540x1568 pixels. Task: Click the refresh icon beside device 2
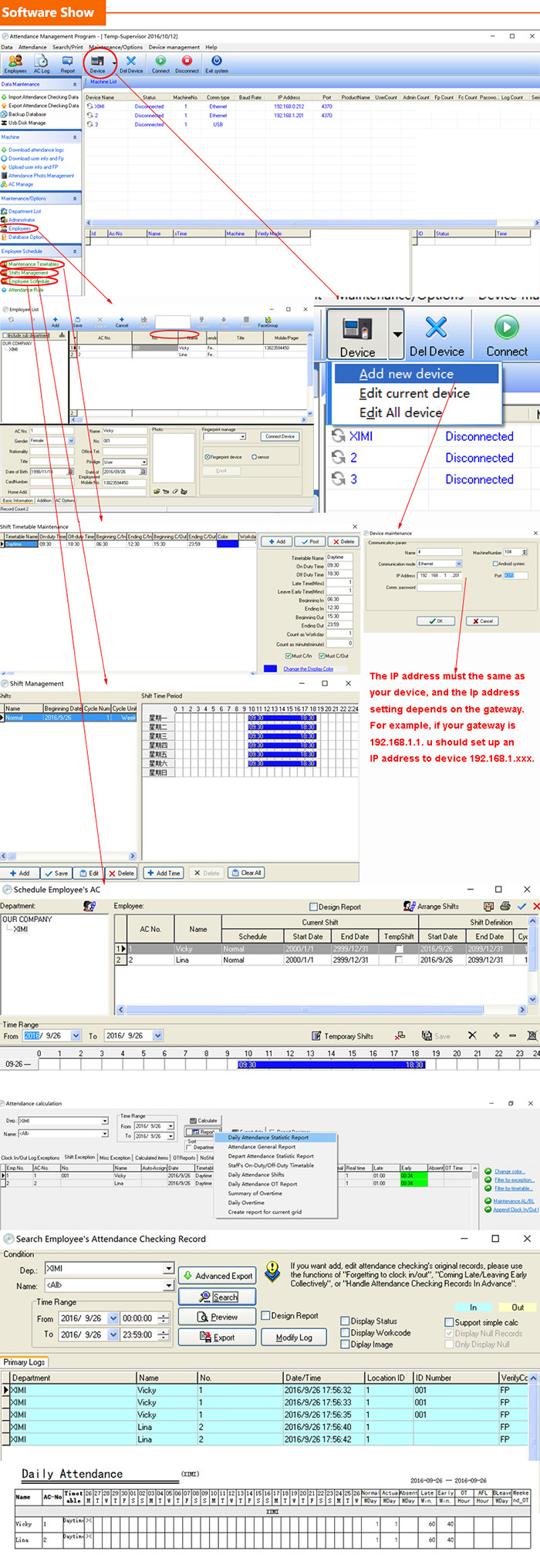pyautogui.click(x=338, y=457)
